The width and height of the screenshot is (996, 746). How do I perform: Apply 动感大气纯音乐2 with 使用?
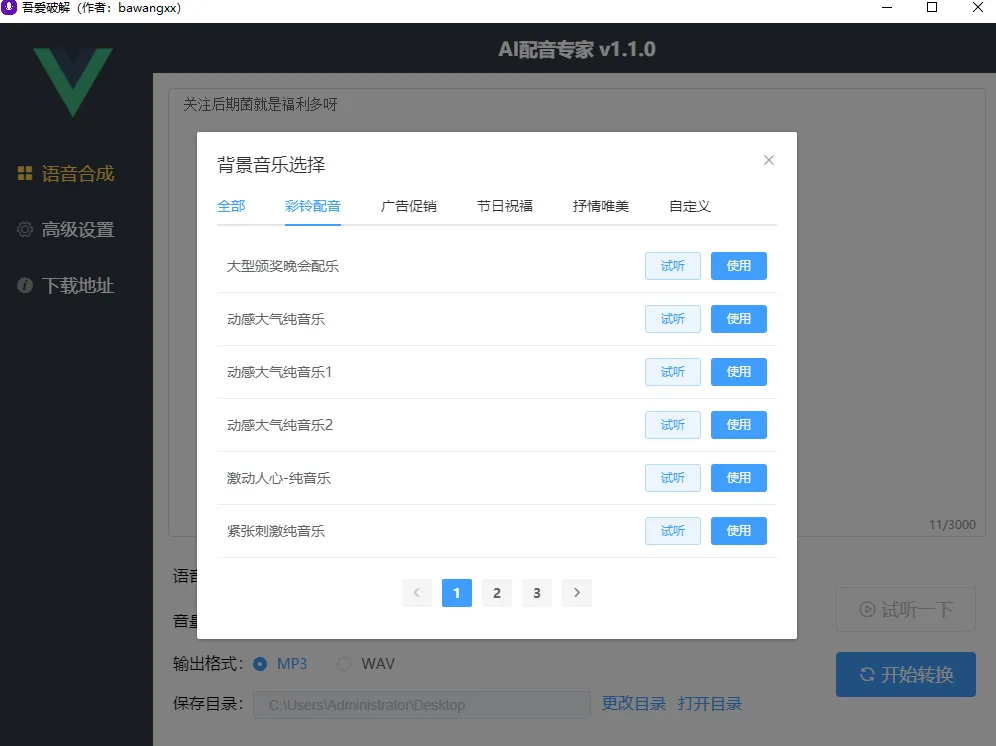pos(738,425)
